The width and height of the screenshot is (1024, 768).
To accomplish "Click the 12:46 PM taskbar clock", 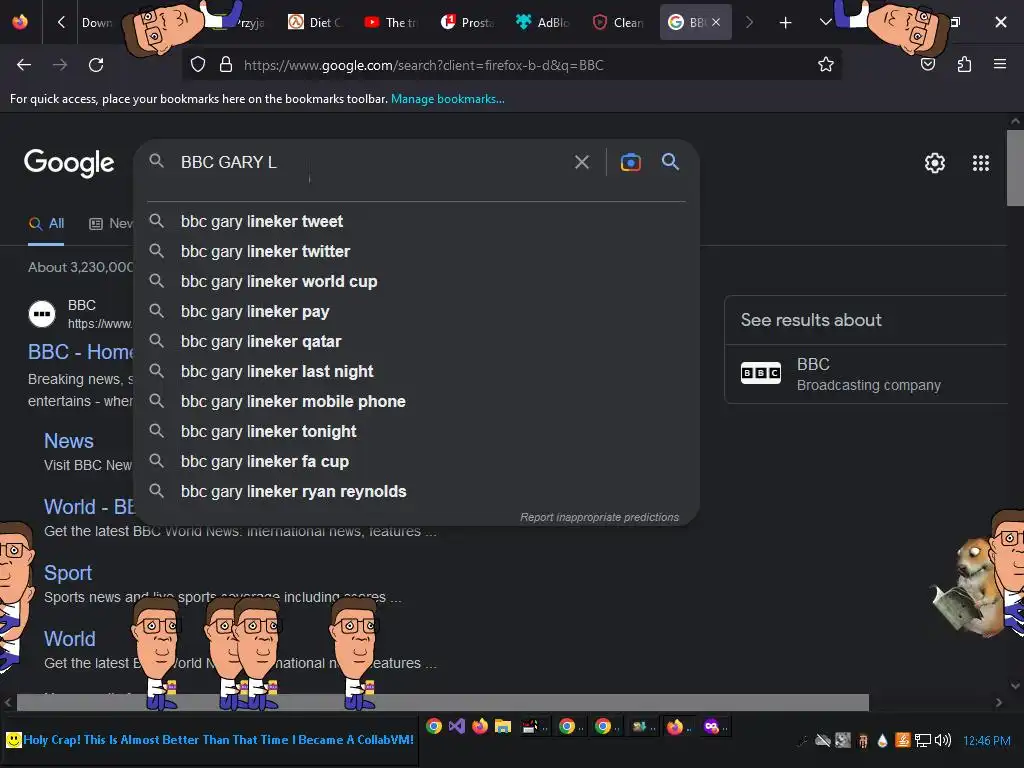I will tap(987, 741).
